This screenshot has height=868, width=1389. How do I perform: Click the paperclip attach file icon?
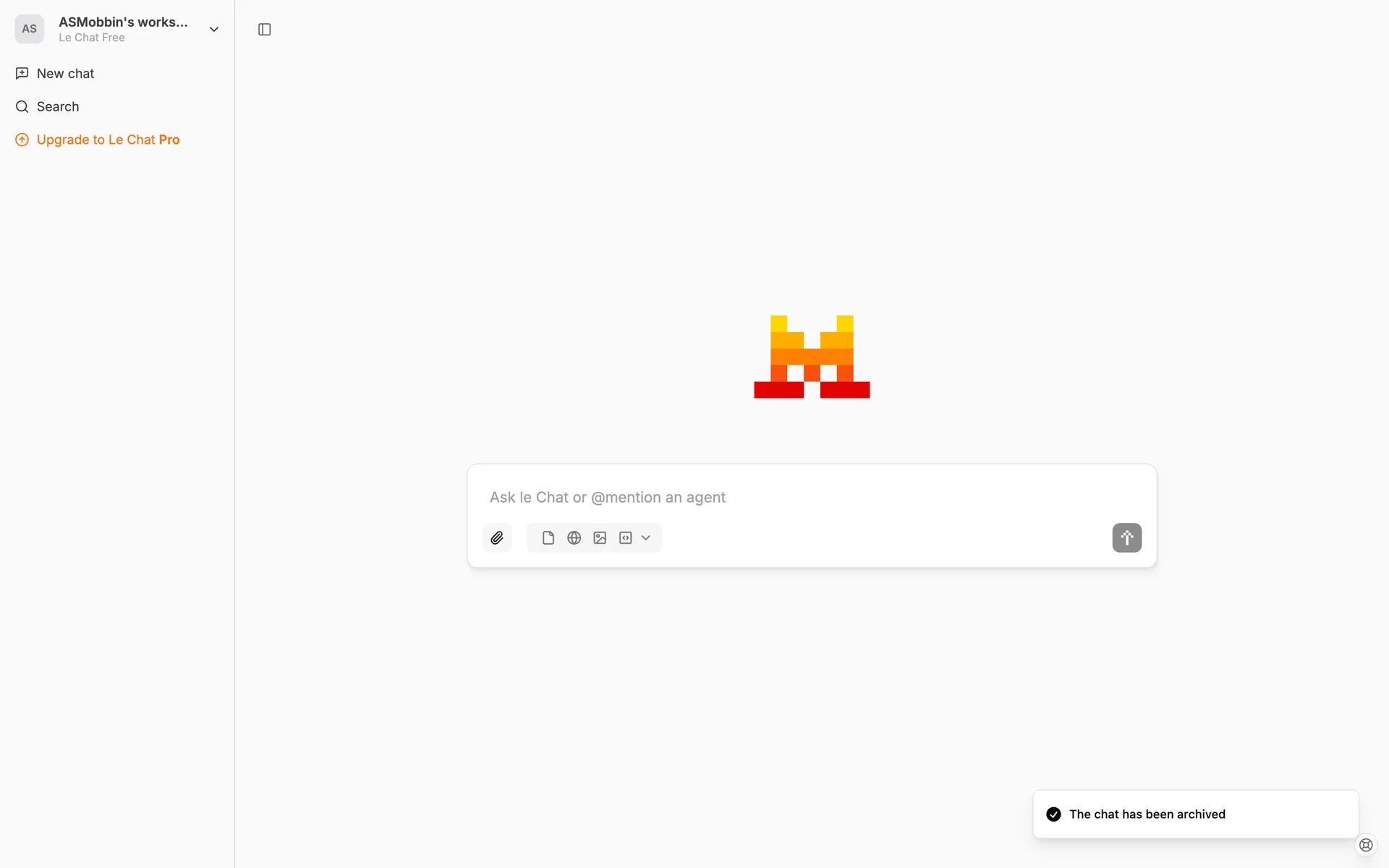497,537
